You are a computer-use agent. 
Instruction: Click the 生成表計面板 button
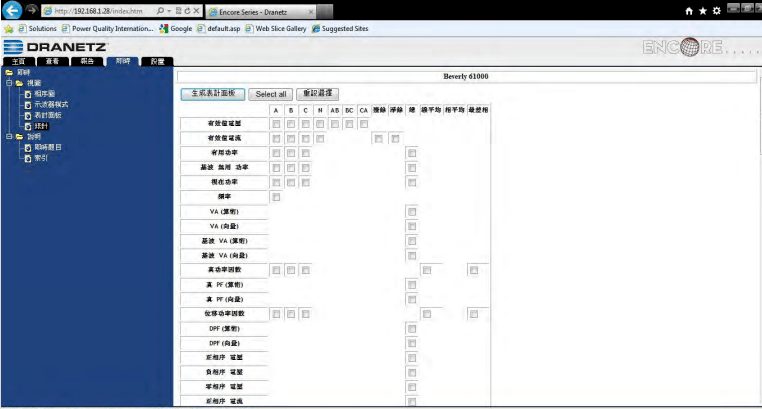(x=212, y=93)
